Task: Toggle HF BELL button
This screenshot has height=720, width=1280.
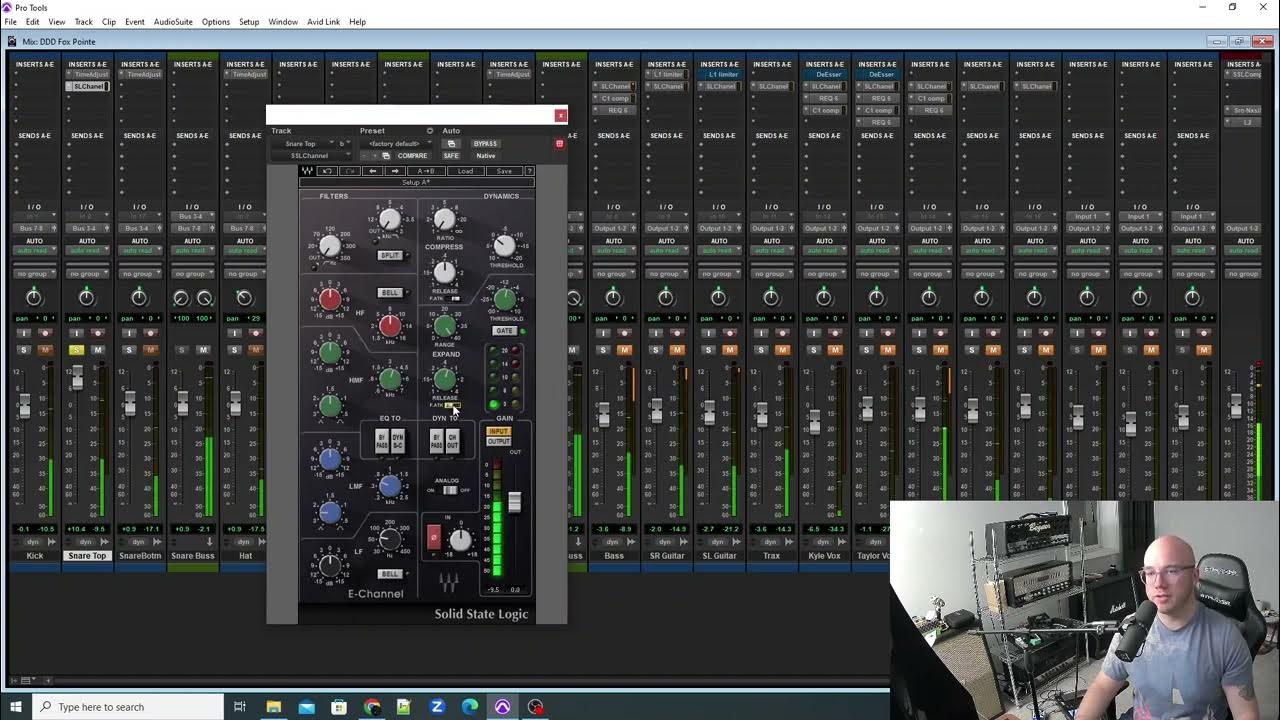Action: [x=390, y=293]
